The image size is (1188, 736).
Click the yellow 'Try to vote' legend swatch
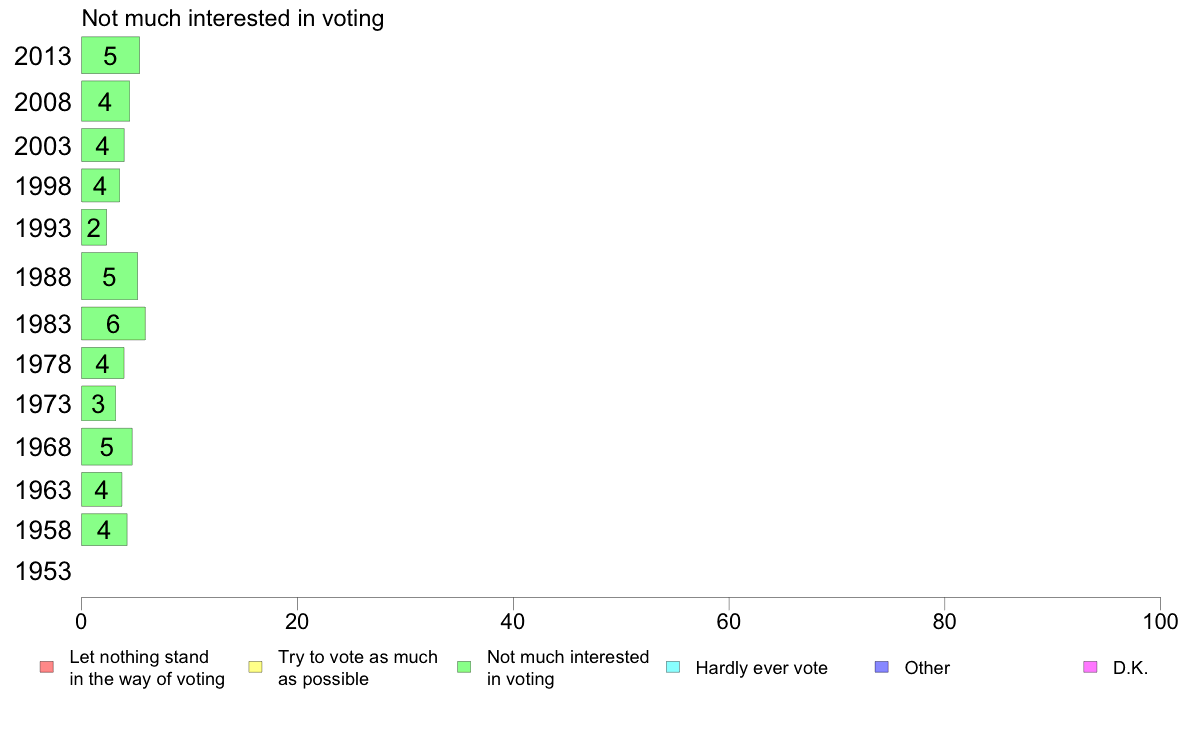coord(255,667)
